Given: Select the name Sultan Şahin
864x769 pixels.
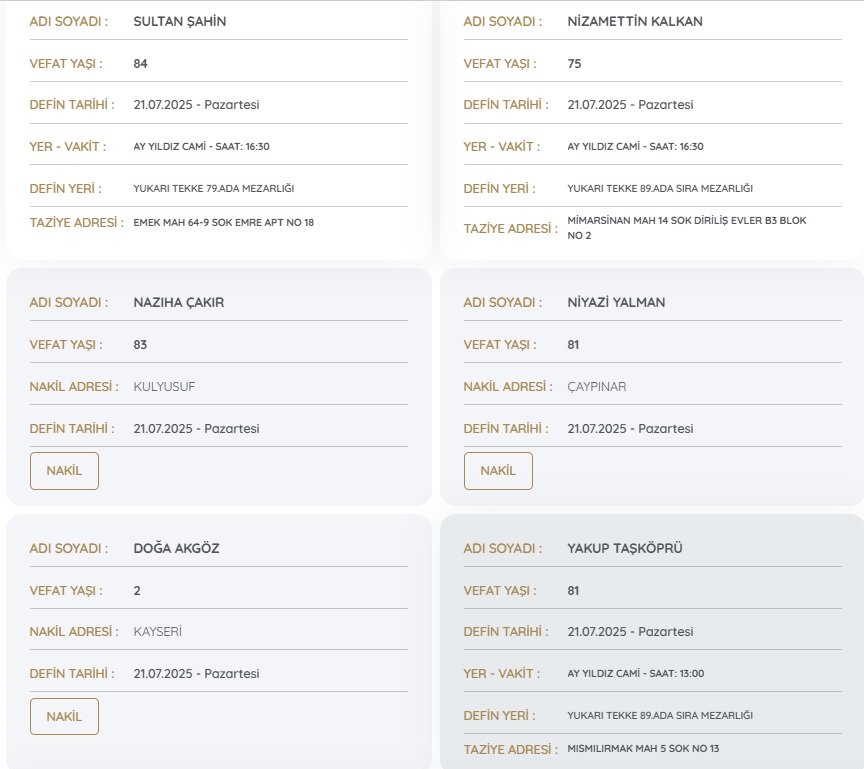Looking at the screenshot, I should [180, 21].
